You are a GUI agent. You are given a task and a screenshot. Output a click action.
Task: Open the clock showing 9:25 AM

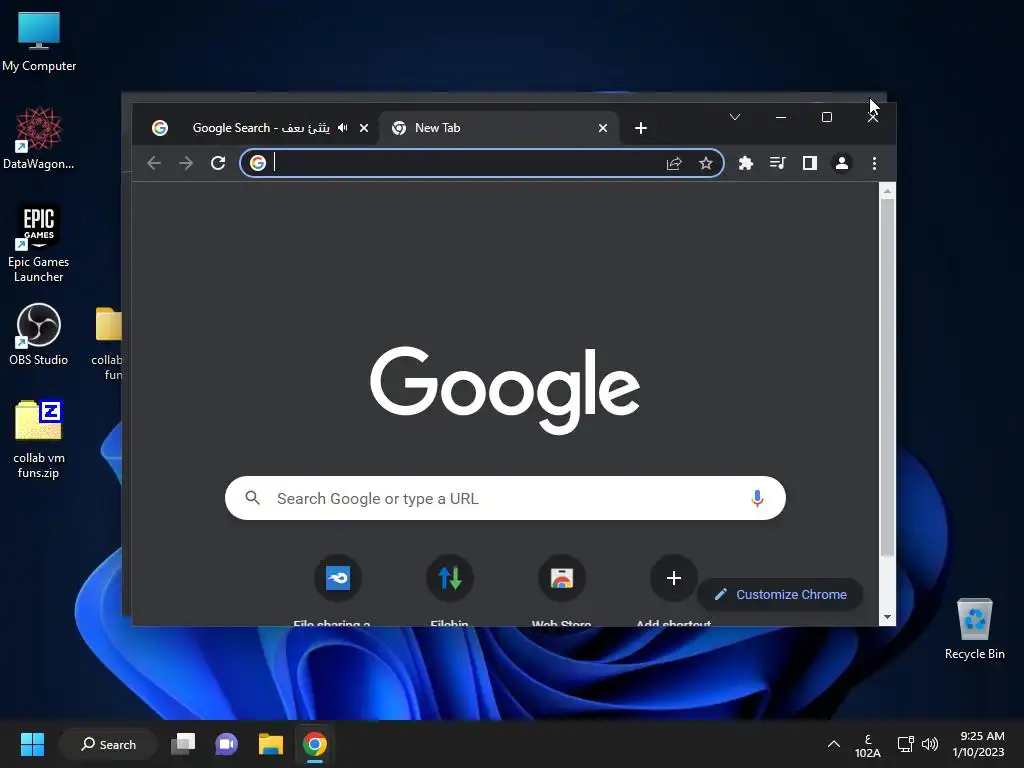(978, 744)
